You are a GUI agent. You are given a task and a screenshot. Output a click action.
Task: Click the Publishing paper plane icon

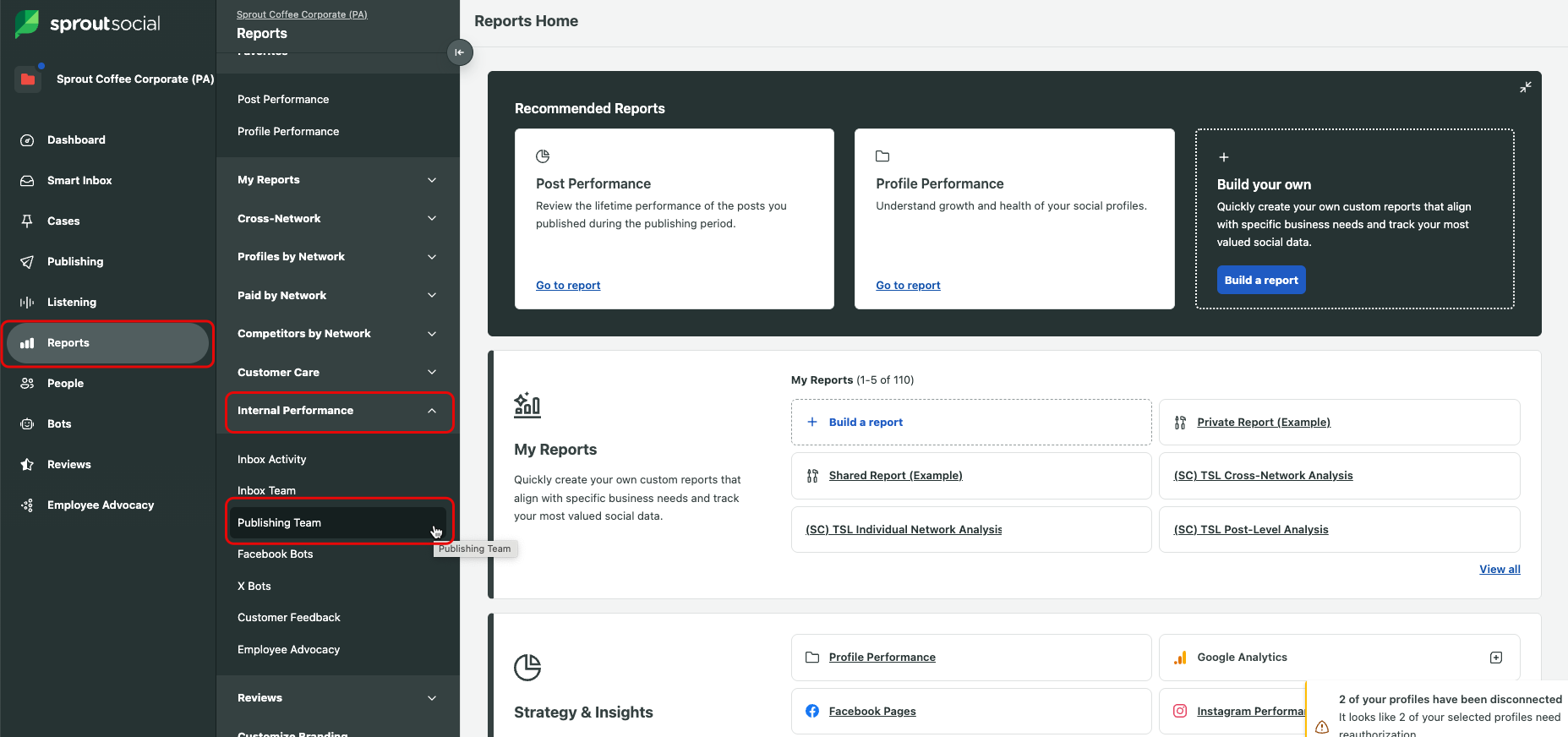point(27,262)
